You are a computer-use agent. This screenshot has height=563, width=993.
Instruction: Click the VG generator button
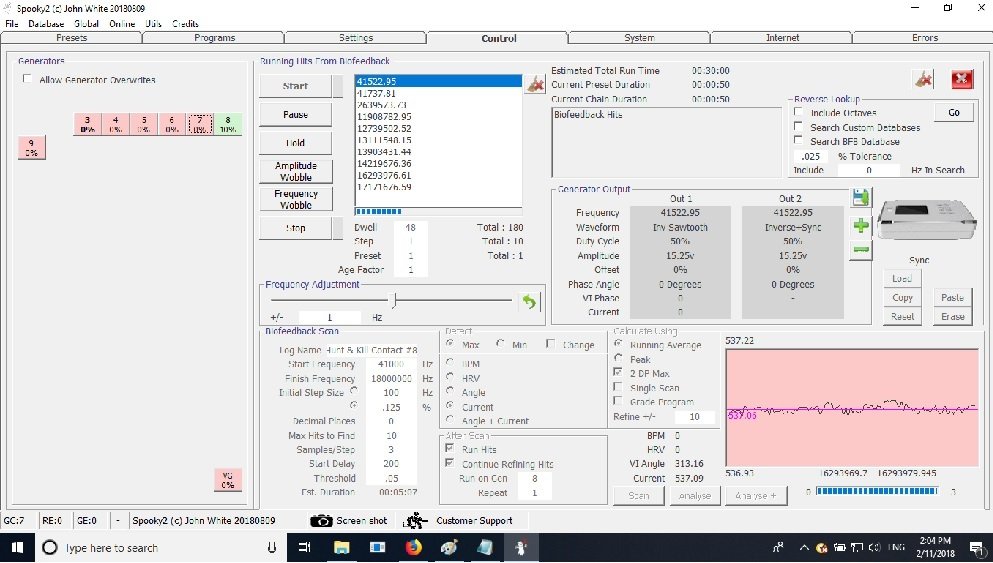(228, 480)
